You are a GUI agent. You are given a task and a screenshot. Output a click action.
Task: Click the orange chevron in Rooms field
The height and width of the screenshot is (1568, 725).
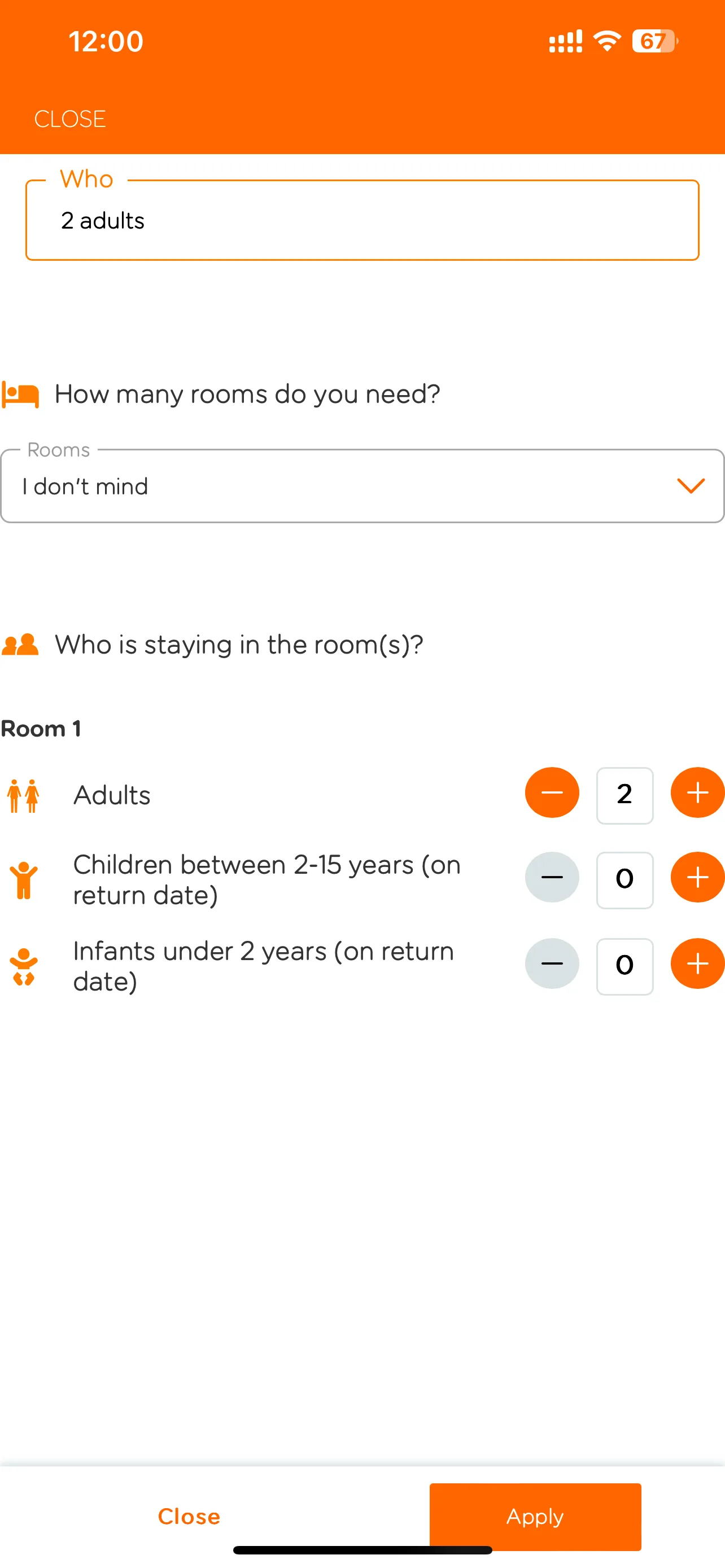pyautogui.click(x=691, y=486)
